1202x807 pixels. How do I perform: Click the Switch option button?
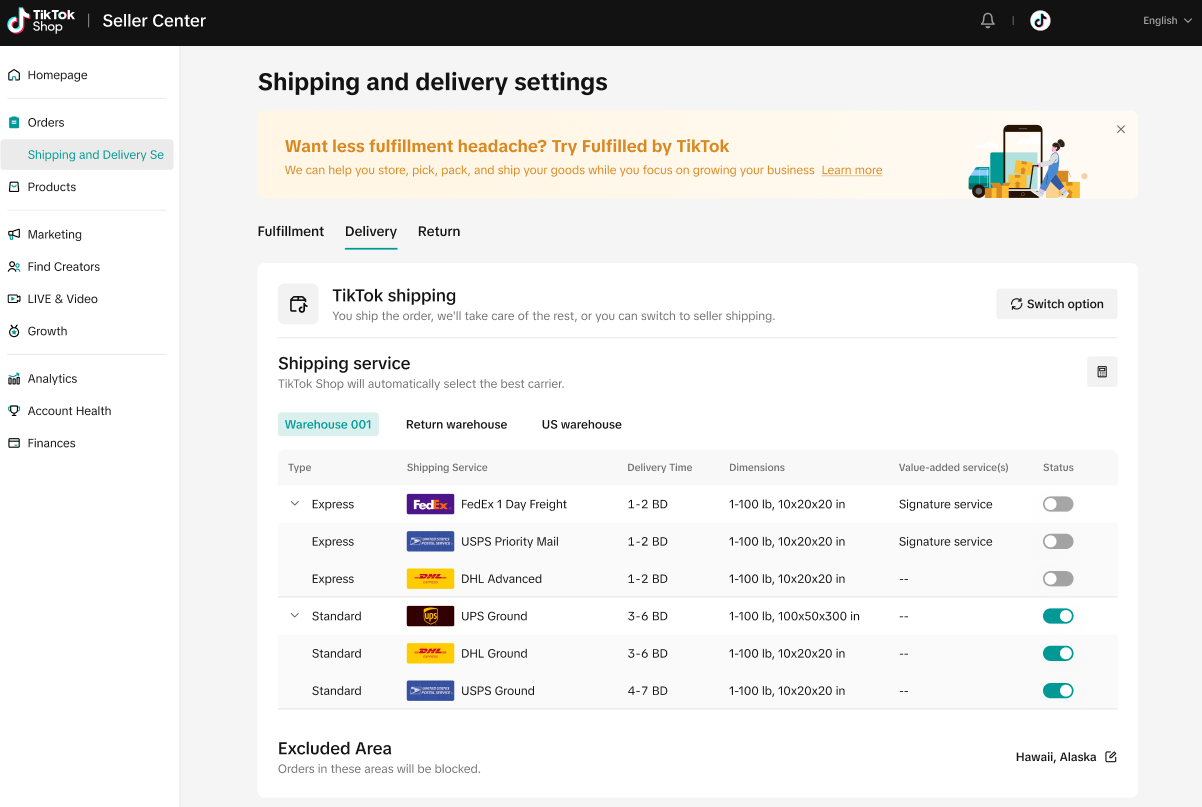pyautogui.click(x=1056, y=304)
